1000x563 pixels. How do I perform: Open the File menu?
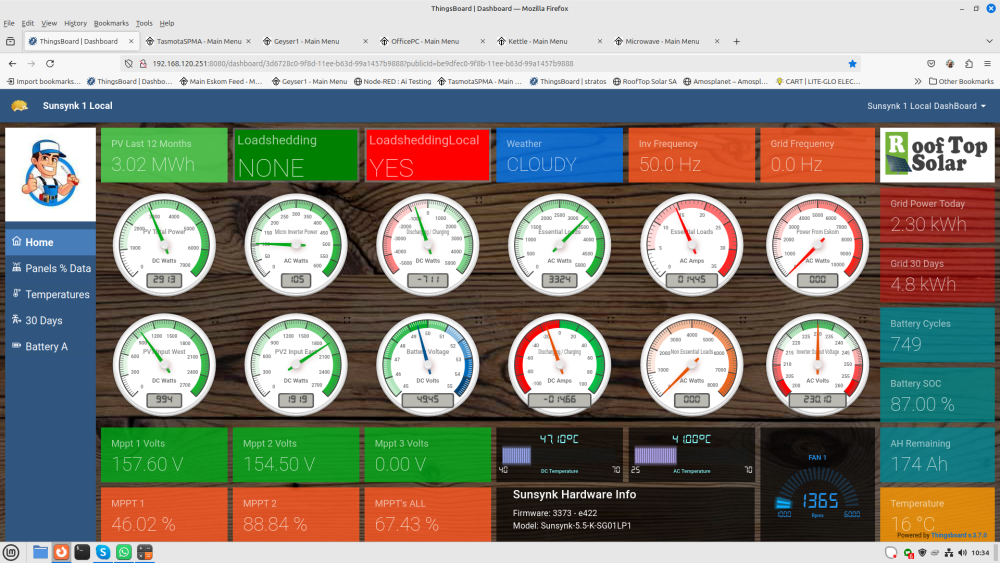(9, 24)
